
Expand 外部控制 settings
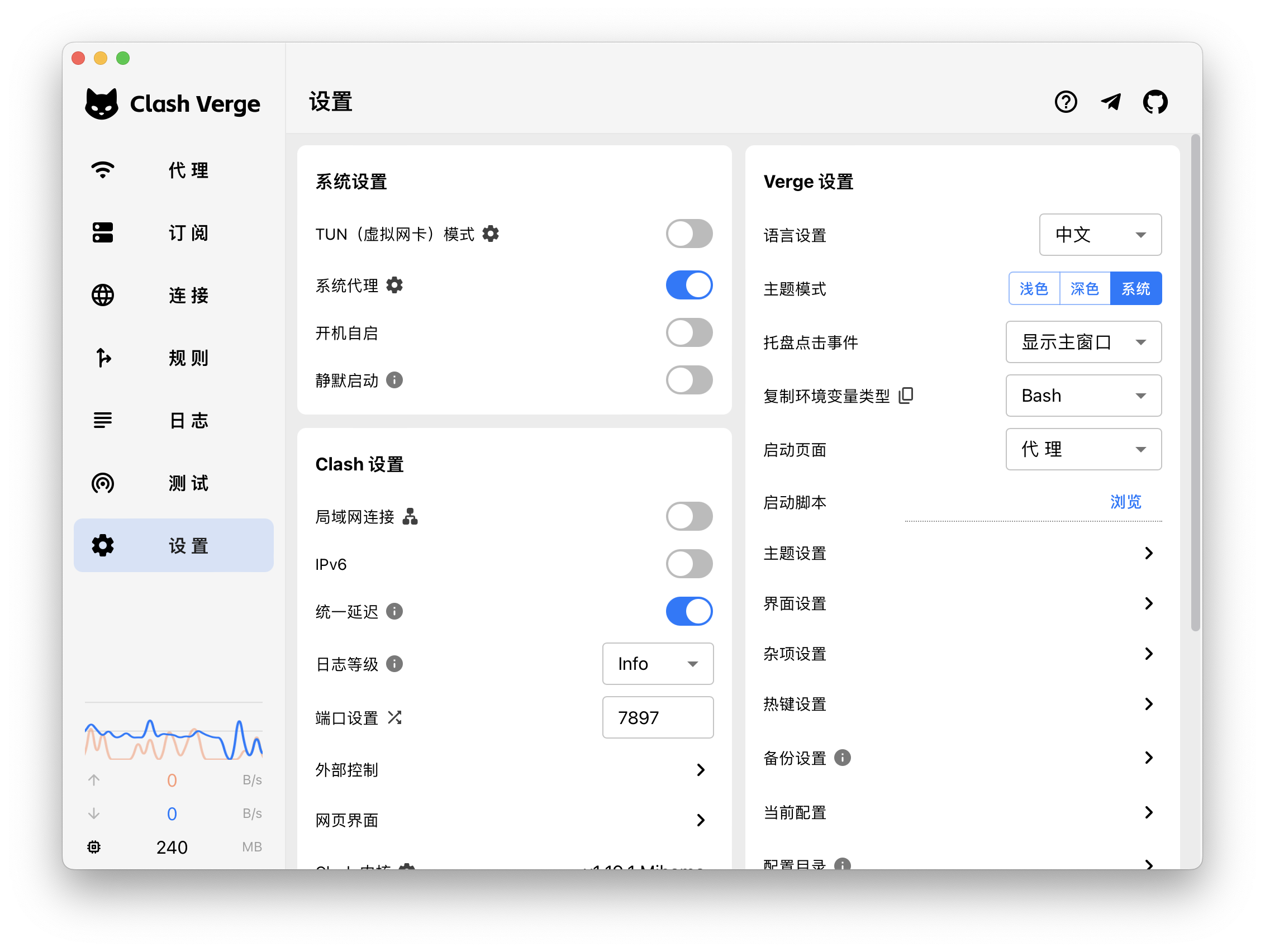pos(514,770)
